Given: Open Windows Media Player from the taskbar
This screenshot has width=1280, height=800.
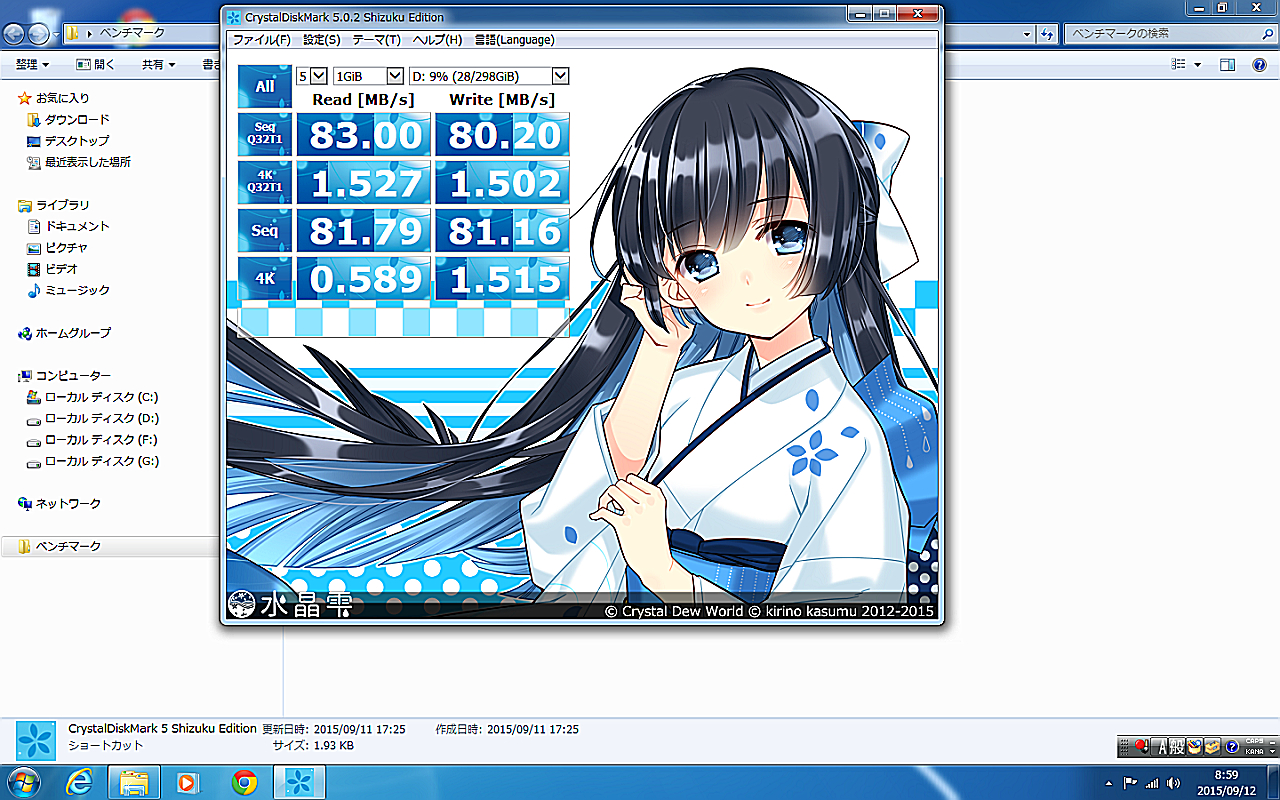Looking at the screenshot, I should pos(188,781).
